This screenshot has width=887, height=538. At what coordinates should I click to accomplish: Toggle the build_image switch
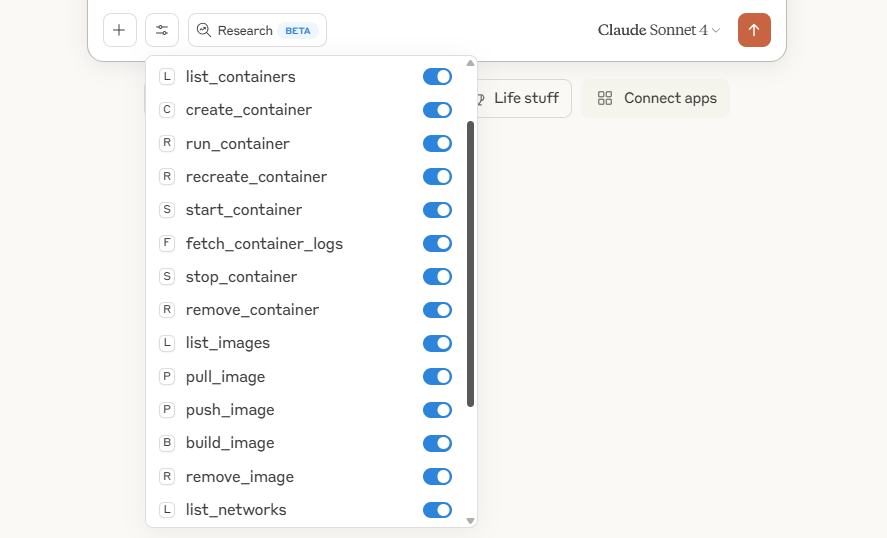pyautogui.click(x=437, y=443)
